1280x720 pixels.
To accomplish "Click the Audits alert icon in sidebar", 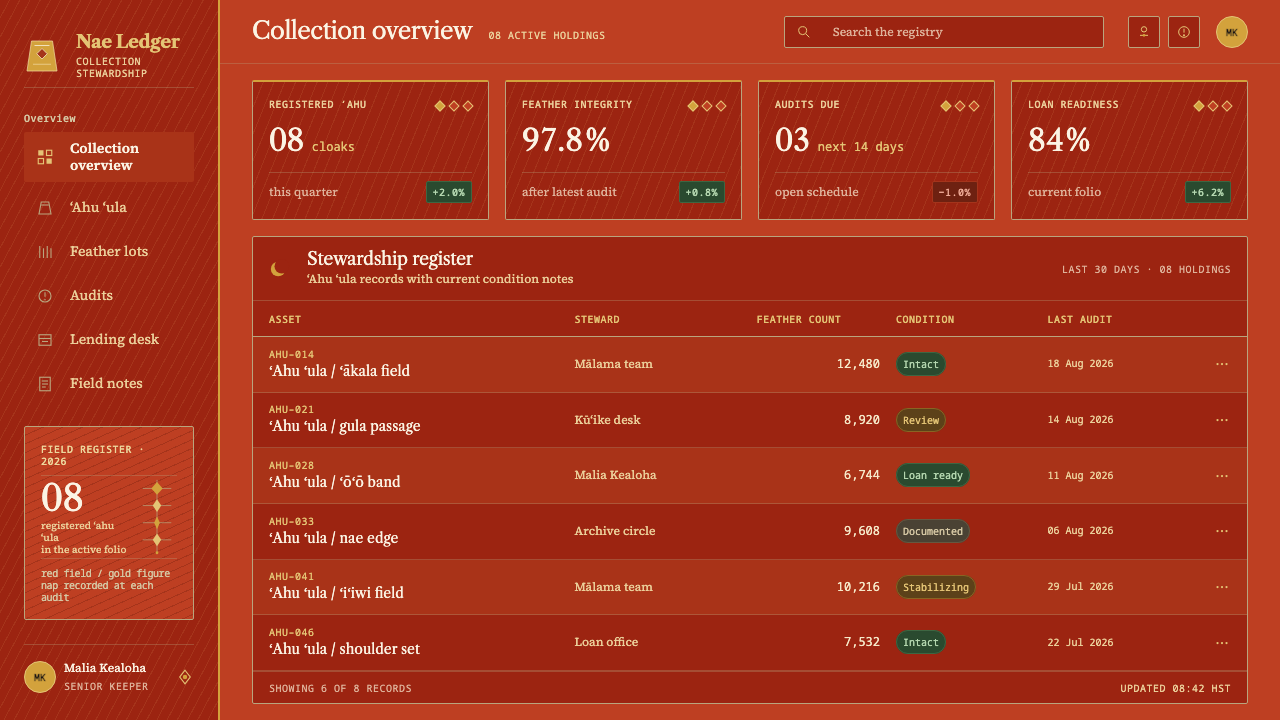I will click(x=45, y=296).
